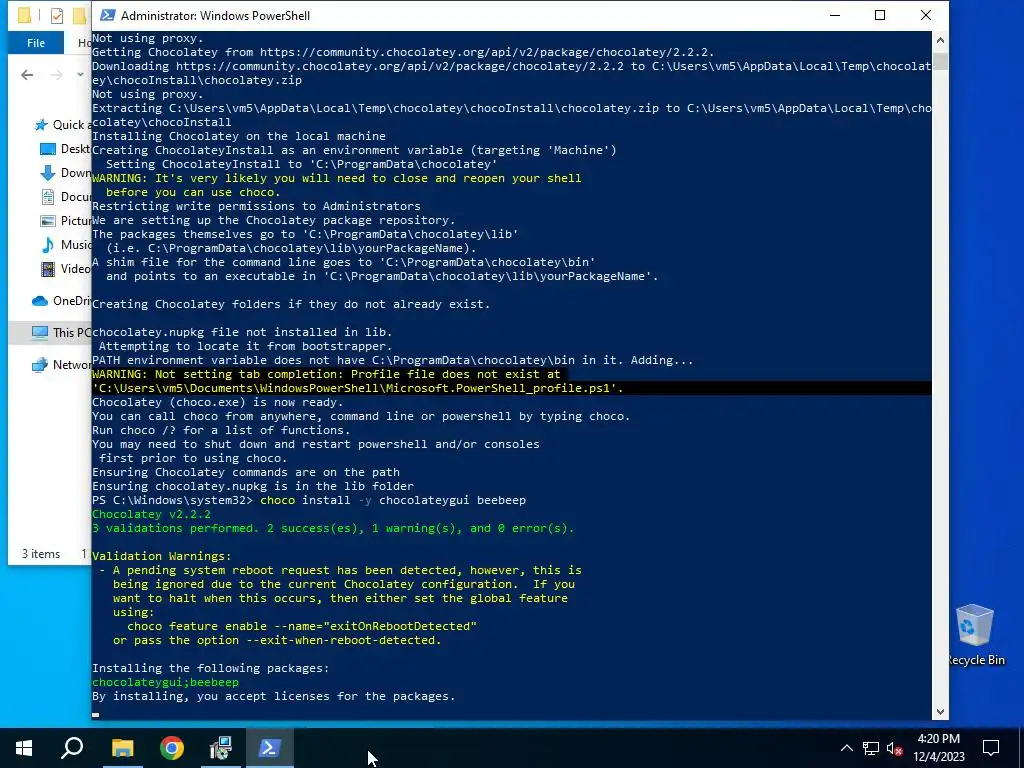The width and height of the screenshot is (1024, 768).
Task: Go back in File Explorer
Action: 27,75
